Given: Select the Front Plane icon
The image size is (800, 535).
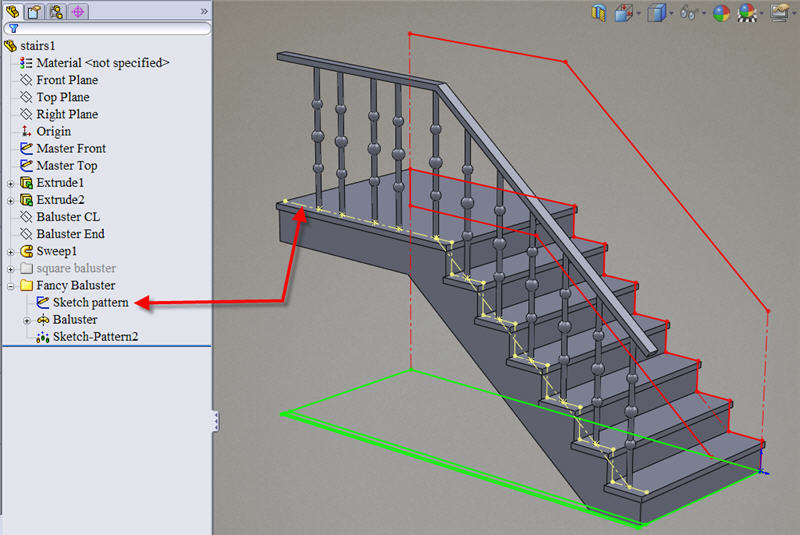Looking at the screenshot, I should (x=26, y=80).
